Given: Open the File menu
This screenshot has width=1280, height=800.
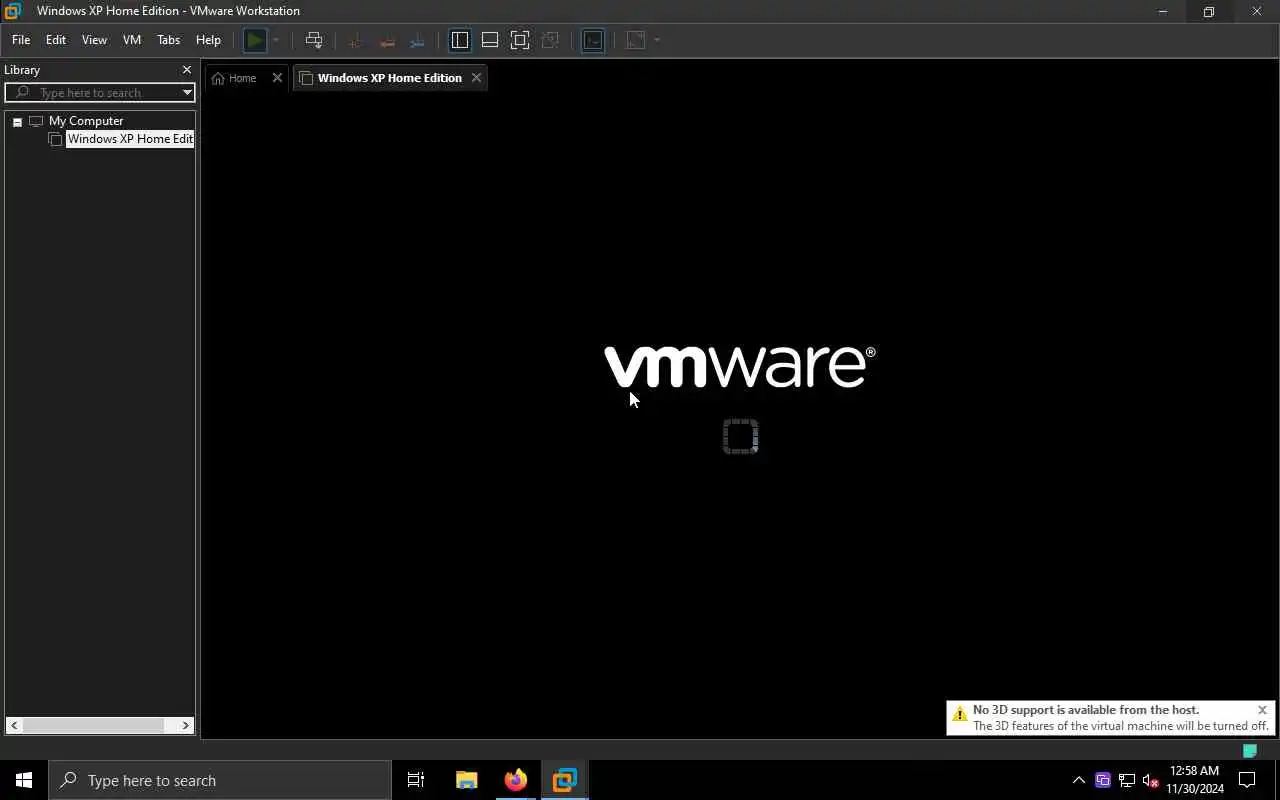Looking at the screenshot, I should point(21,40).
